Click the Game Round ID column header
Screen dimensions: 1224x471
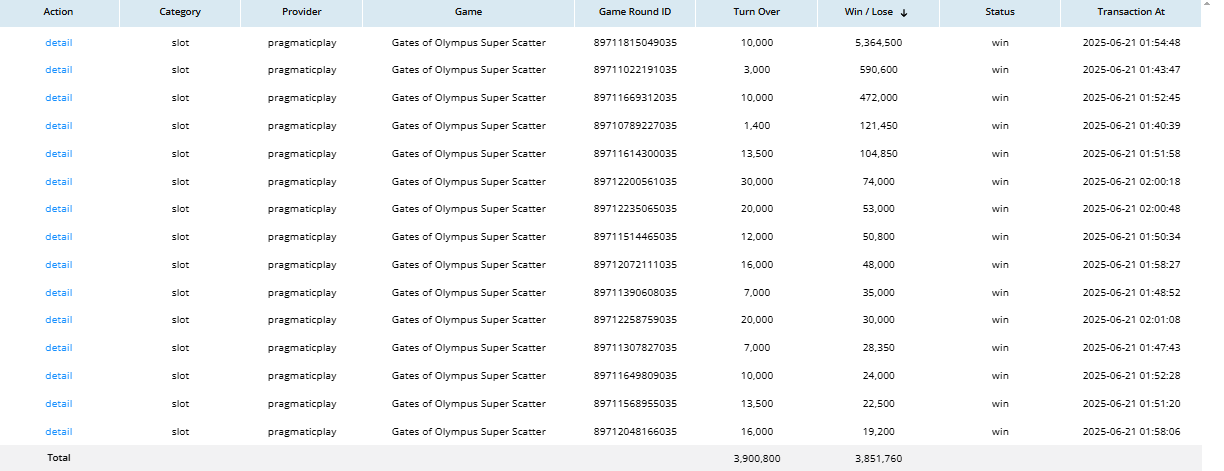[x=634, y=12]
